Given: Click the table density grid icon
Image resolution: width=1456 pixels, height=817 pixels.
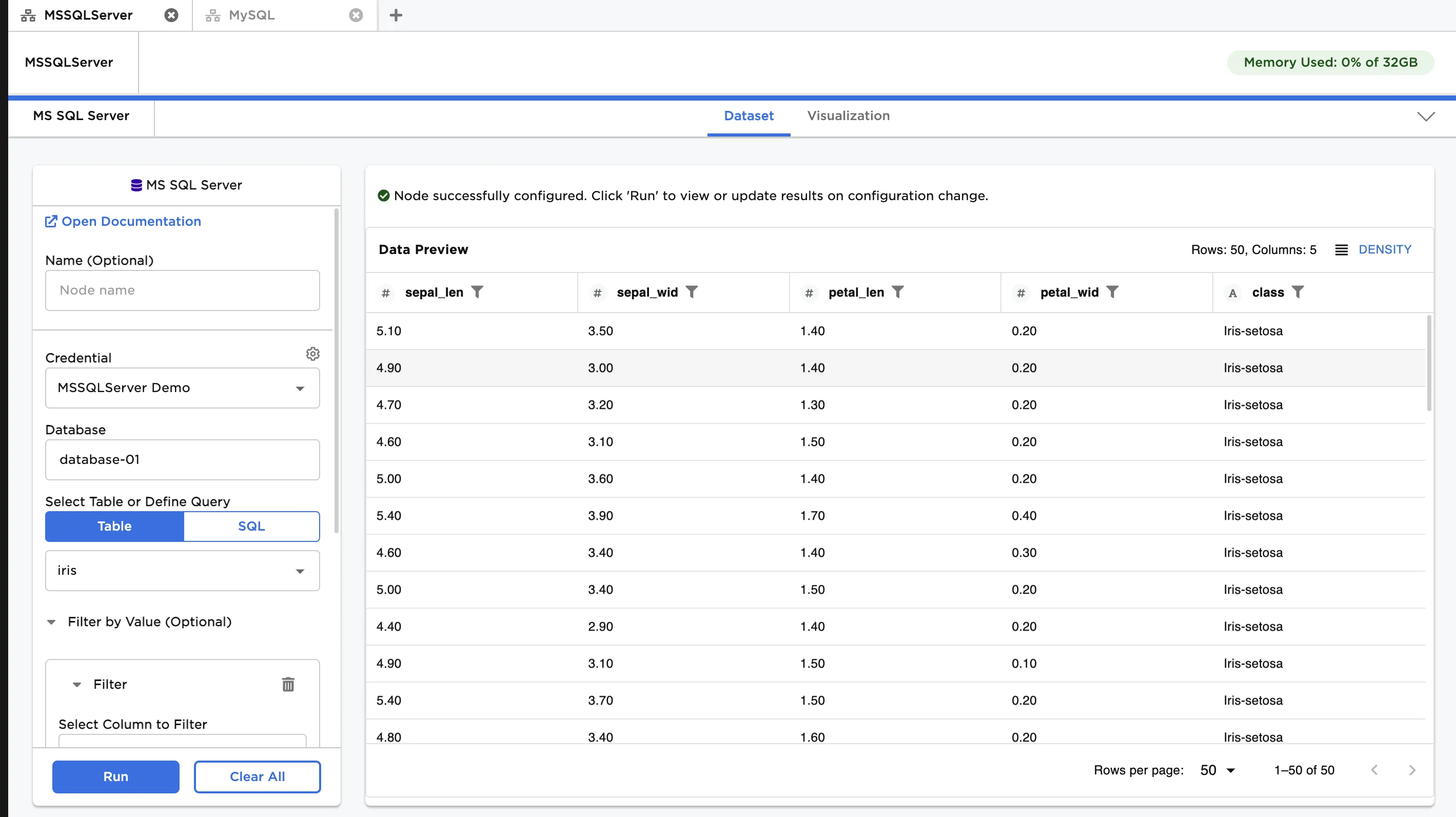Looking at the screenshot, I should click(1342, 249).
